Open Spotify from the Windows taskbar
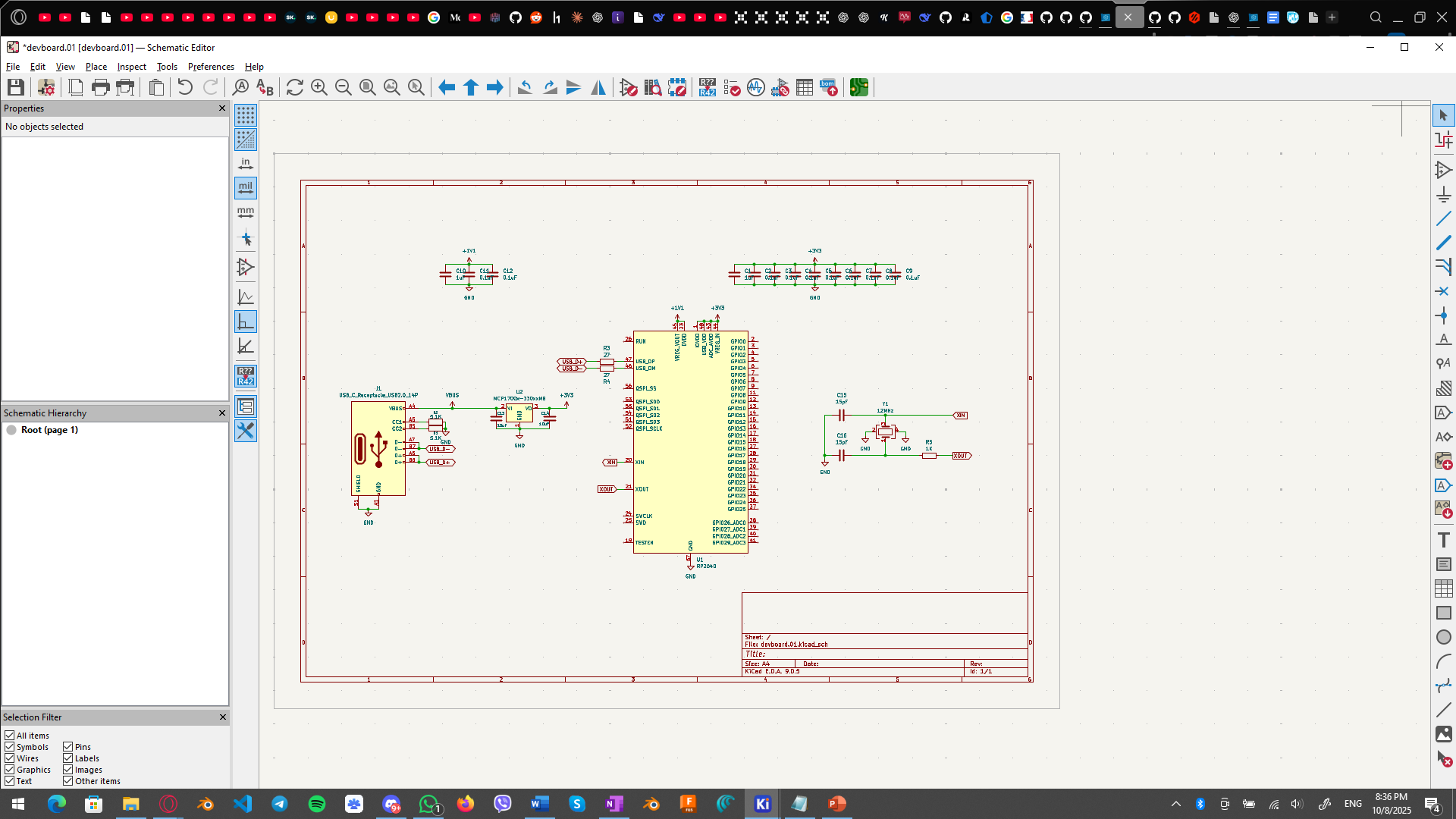Image resolution: width=1456 pixels, height=819 pixels. click(317, 804)
